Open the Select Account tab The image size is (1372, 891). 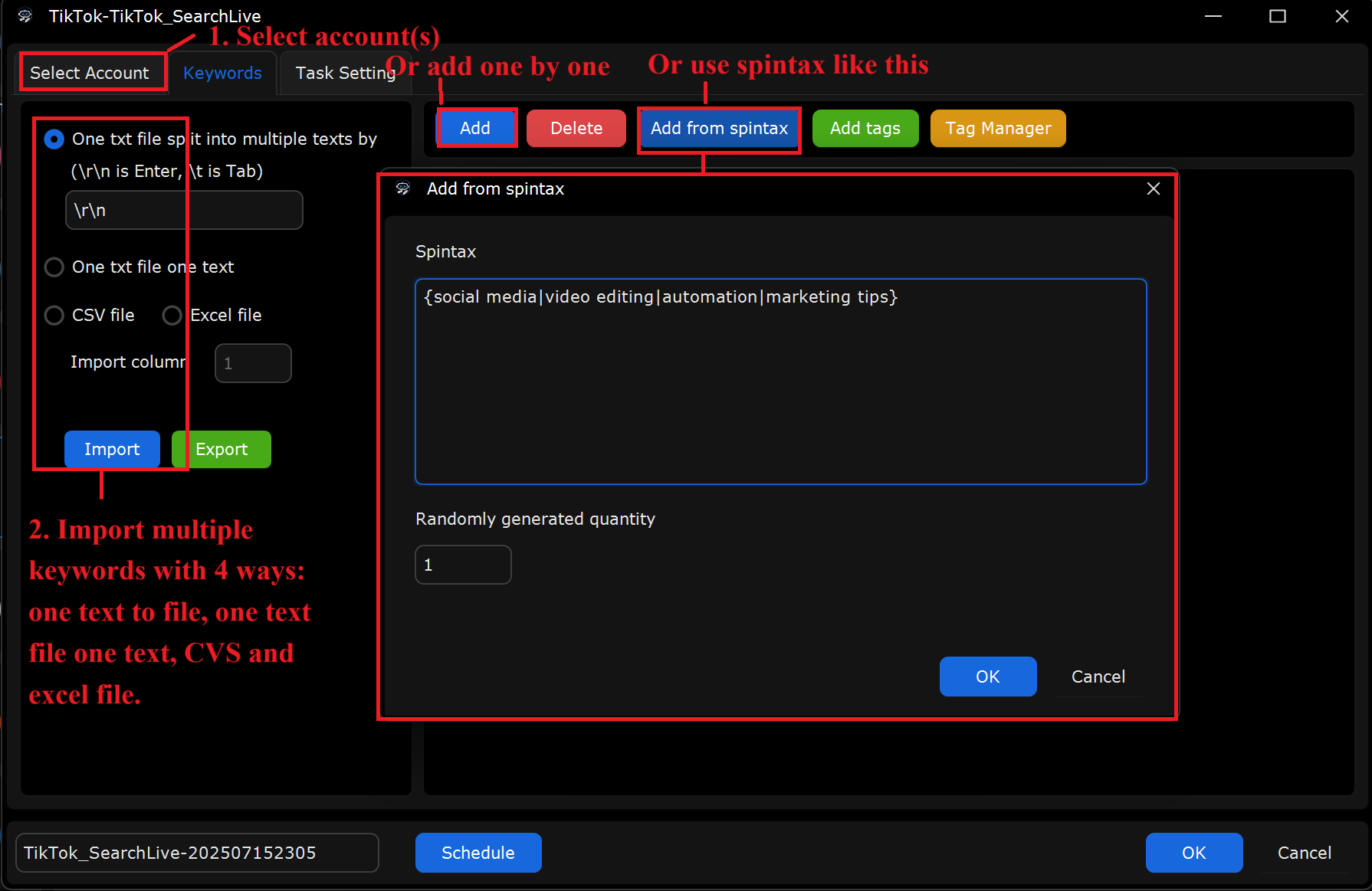click(x=90, y=73)
